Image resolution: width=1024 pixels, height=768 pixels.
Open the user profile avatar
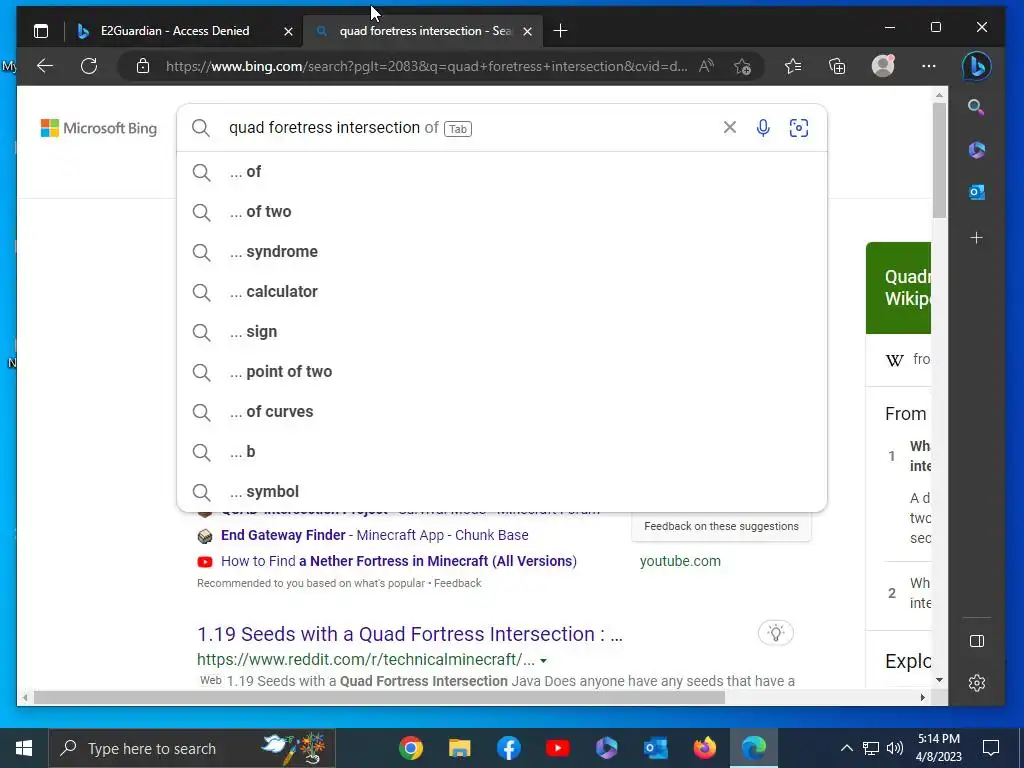[883, 66]
